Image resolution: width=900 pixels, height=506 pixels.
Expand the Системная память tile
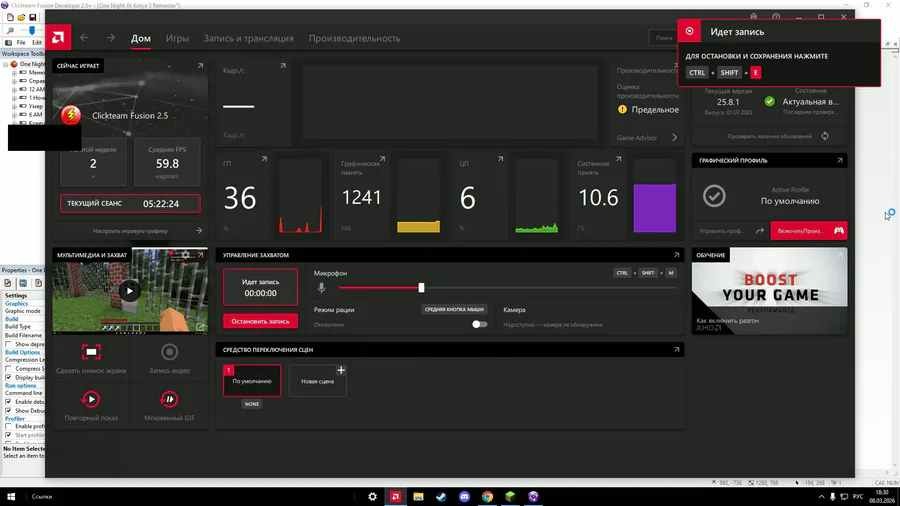tap(618, 159)
